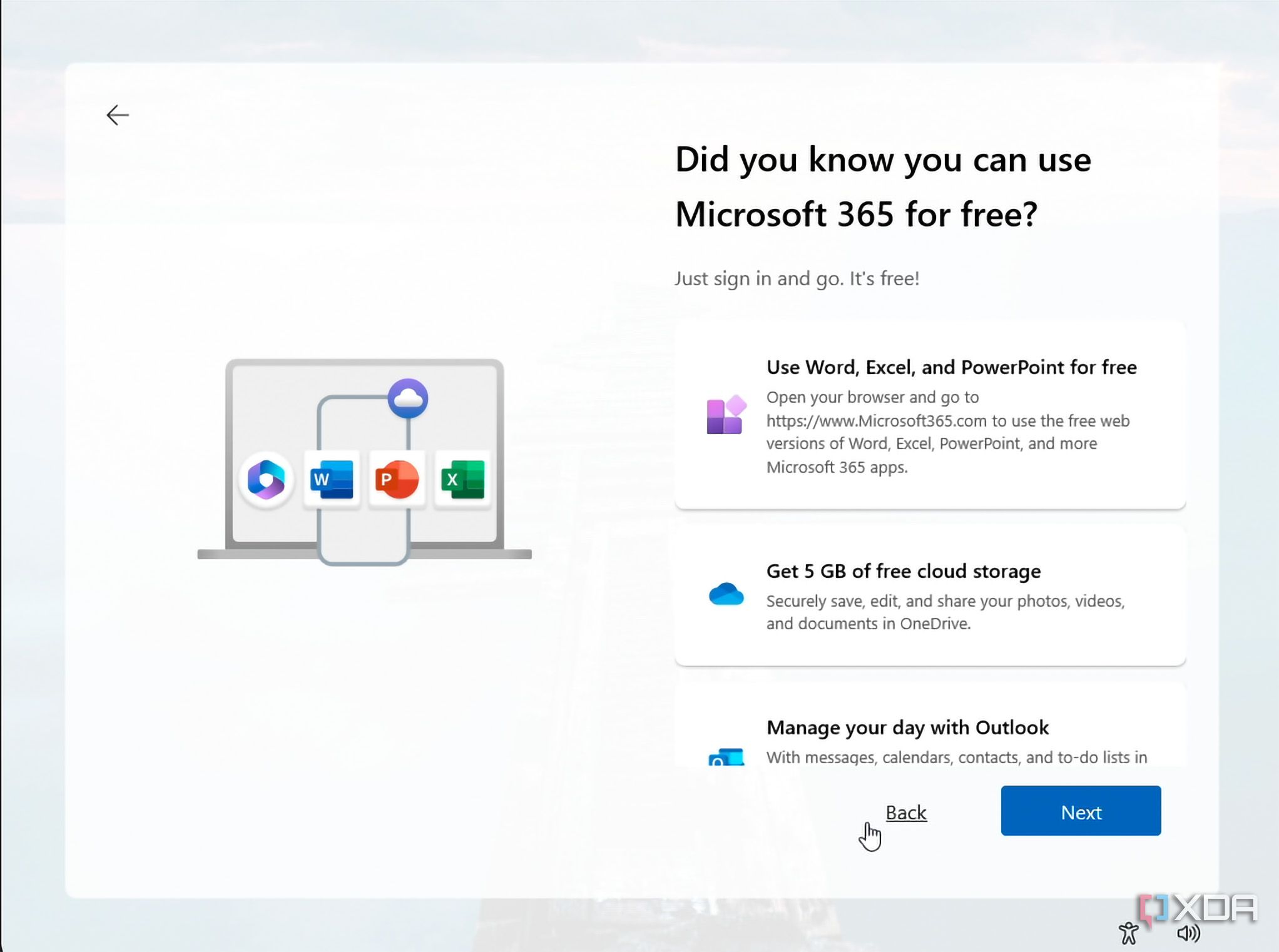Click the Next button
This screenshot has width=1279, height=952.
tap(1081, 811)
